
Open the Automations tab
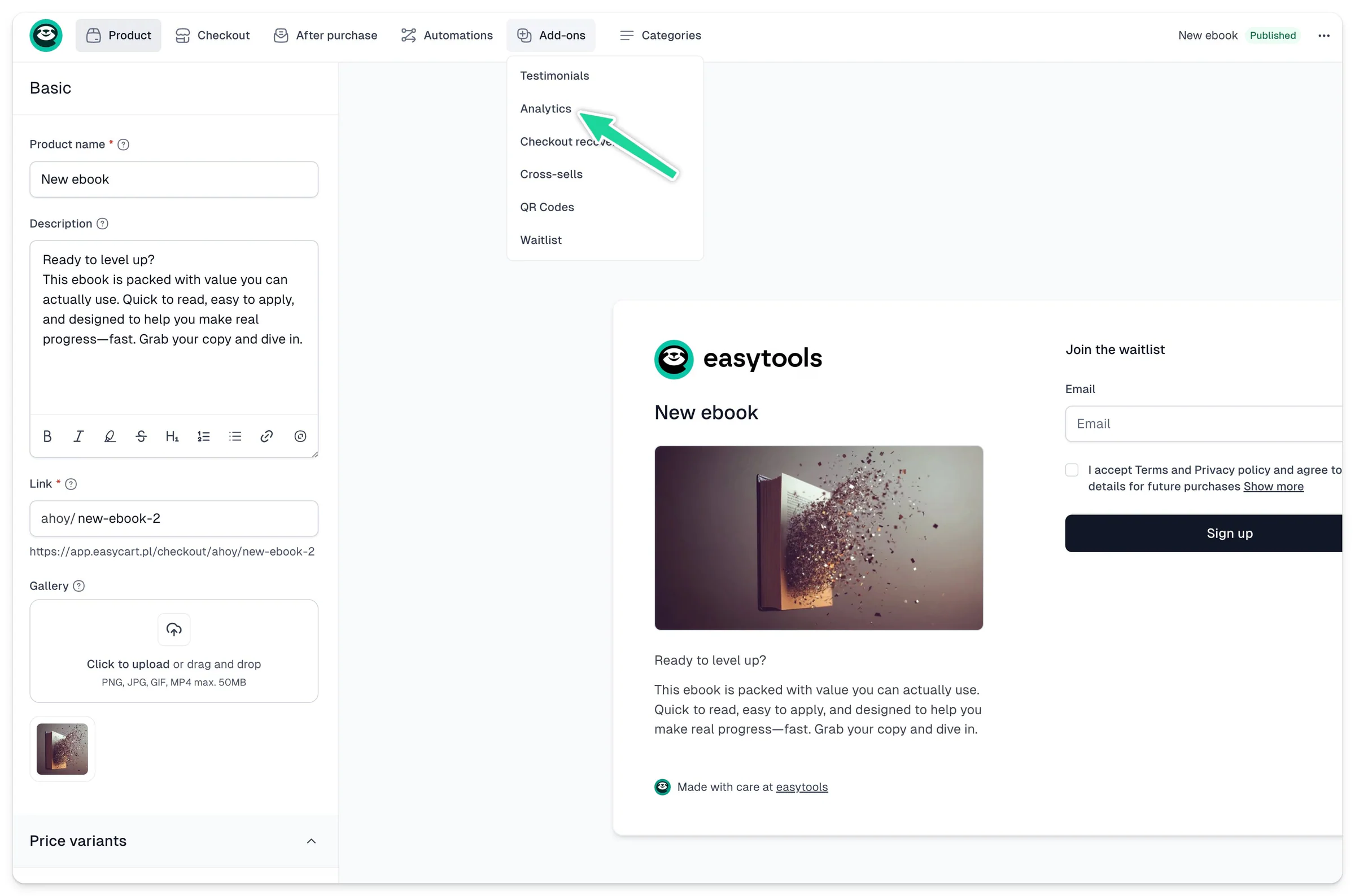[x=447, y=36]
